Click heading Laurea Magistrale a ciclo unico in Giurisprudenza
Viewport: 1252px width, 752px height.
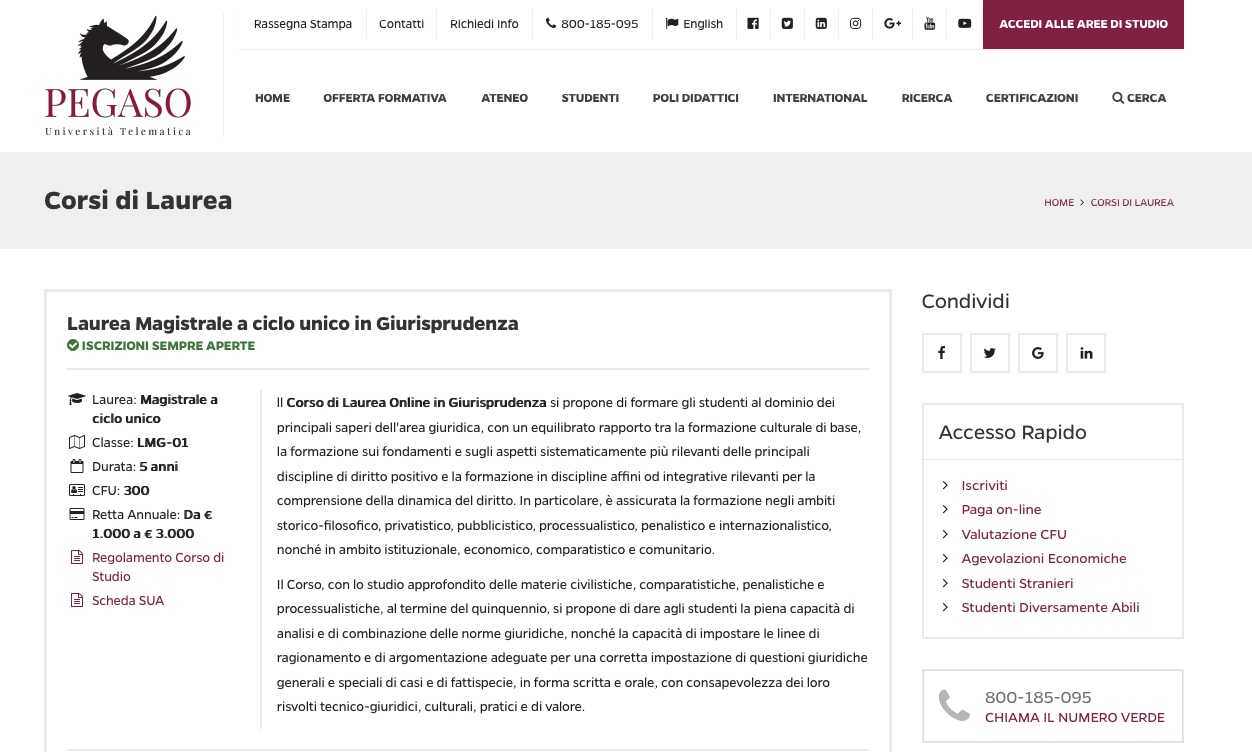pos(293,324)
